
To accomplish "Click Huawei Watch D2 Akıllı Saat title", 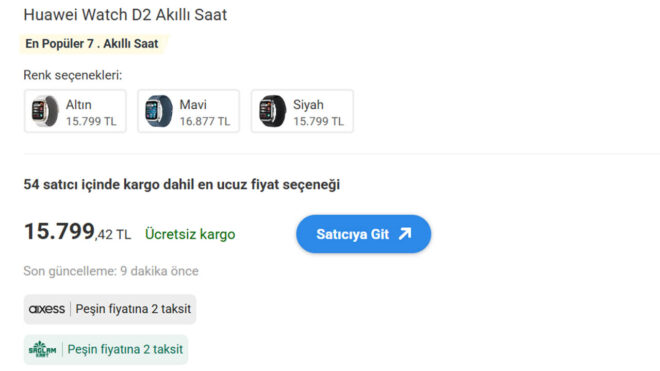I will click(125, 15).
